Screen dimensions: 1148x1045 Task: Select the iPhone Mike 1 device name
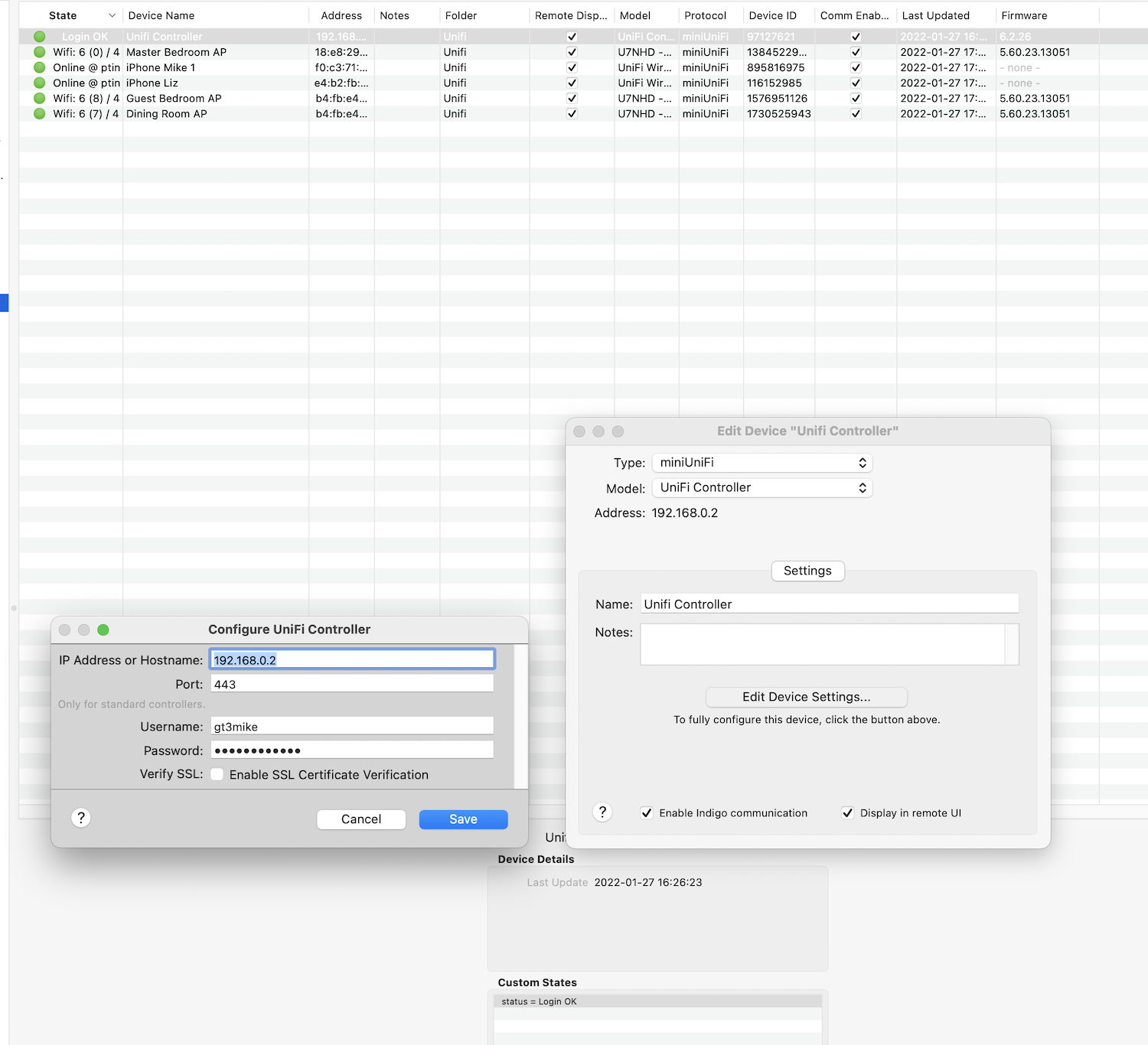[x=161, y=67]
